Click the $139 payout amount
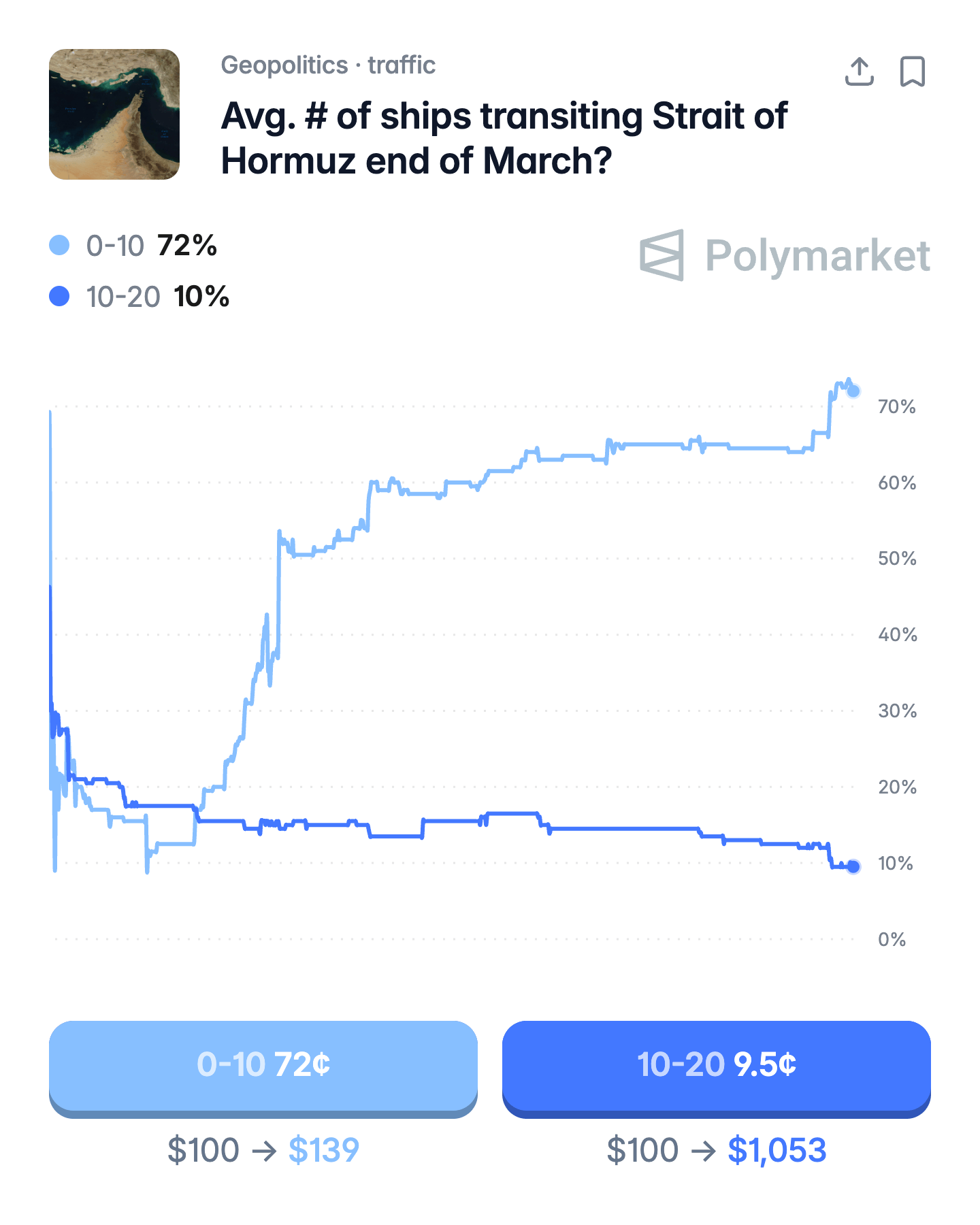 324,1150
